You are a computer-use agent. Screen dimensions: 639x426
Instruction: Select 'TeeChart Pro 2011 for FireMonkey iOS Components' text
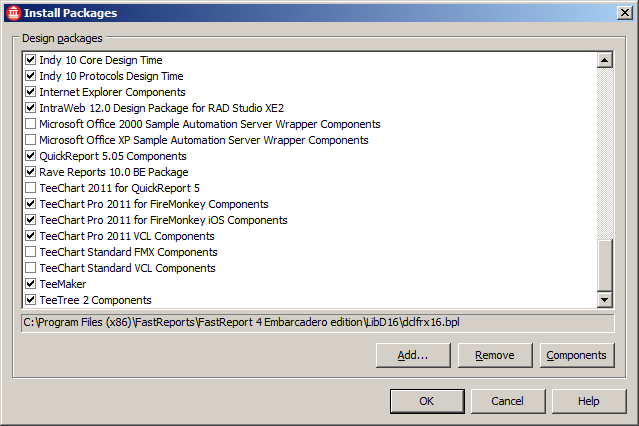click(x=163, y=220)
